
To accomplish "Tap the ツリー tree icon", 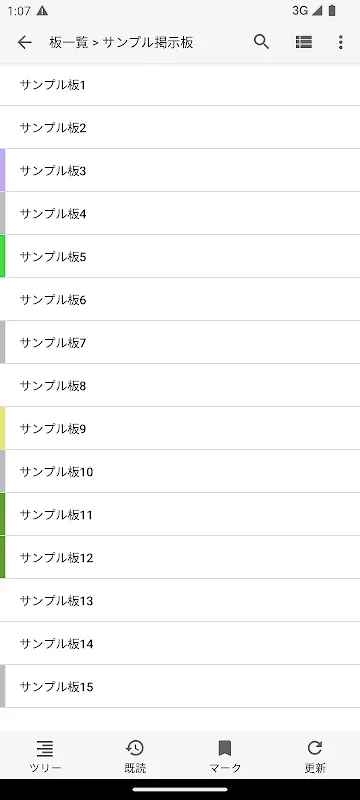I will click(45, 748).
